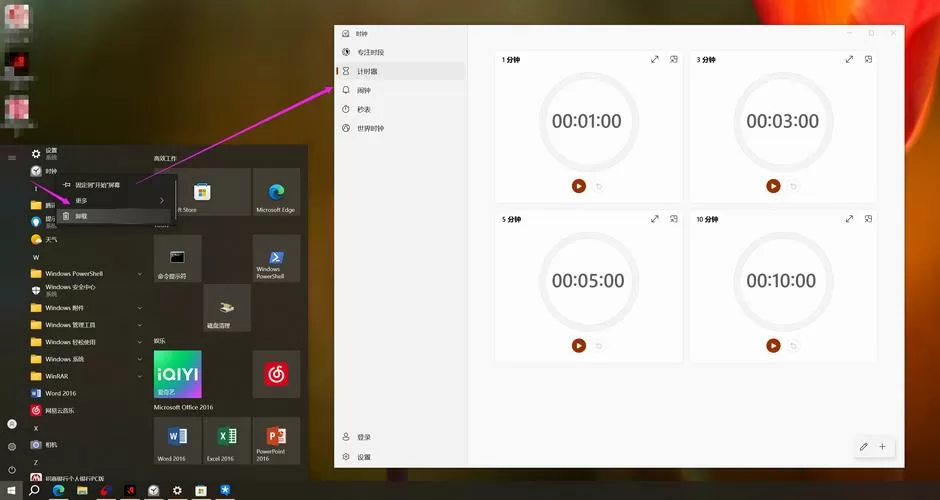Open Word 2016 in Start app list
Screen dimensions: 940x500
coord(87,393)
